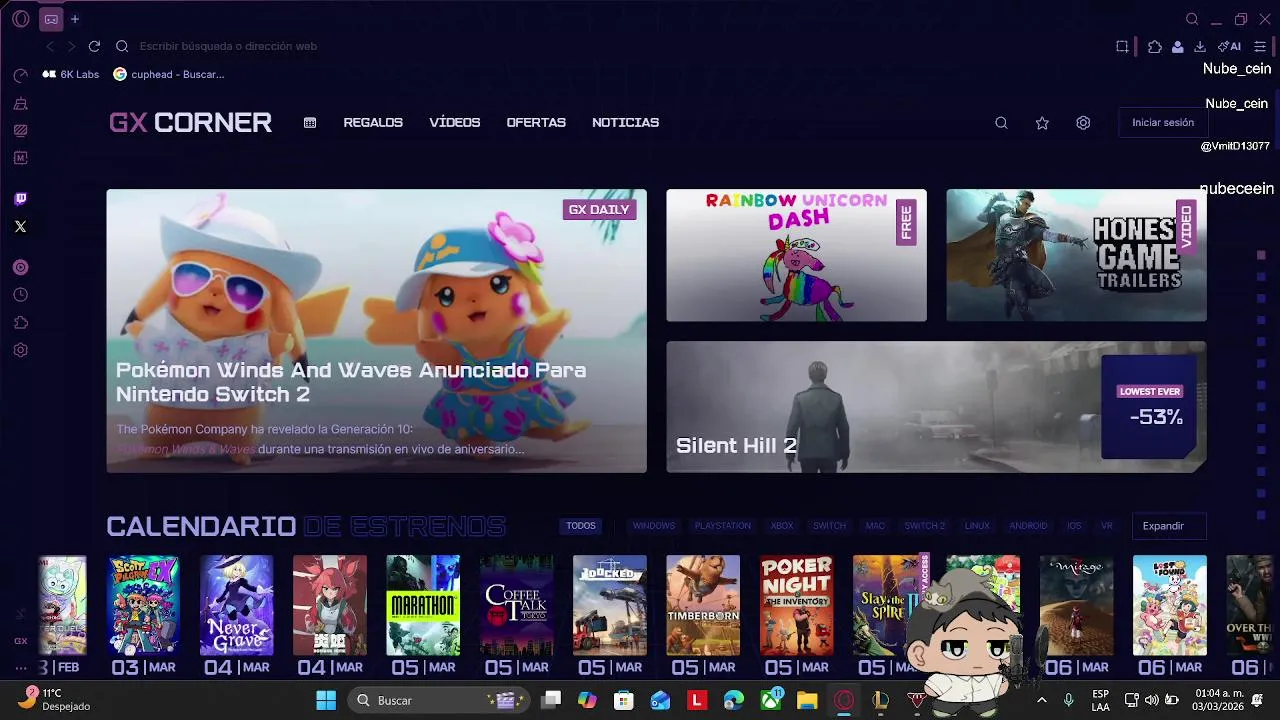Open the Pokémon Winds And Waves article
Viewport: 1280px width, 720px height.
pos(377,331)
